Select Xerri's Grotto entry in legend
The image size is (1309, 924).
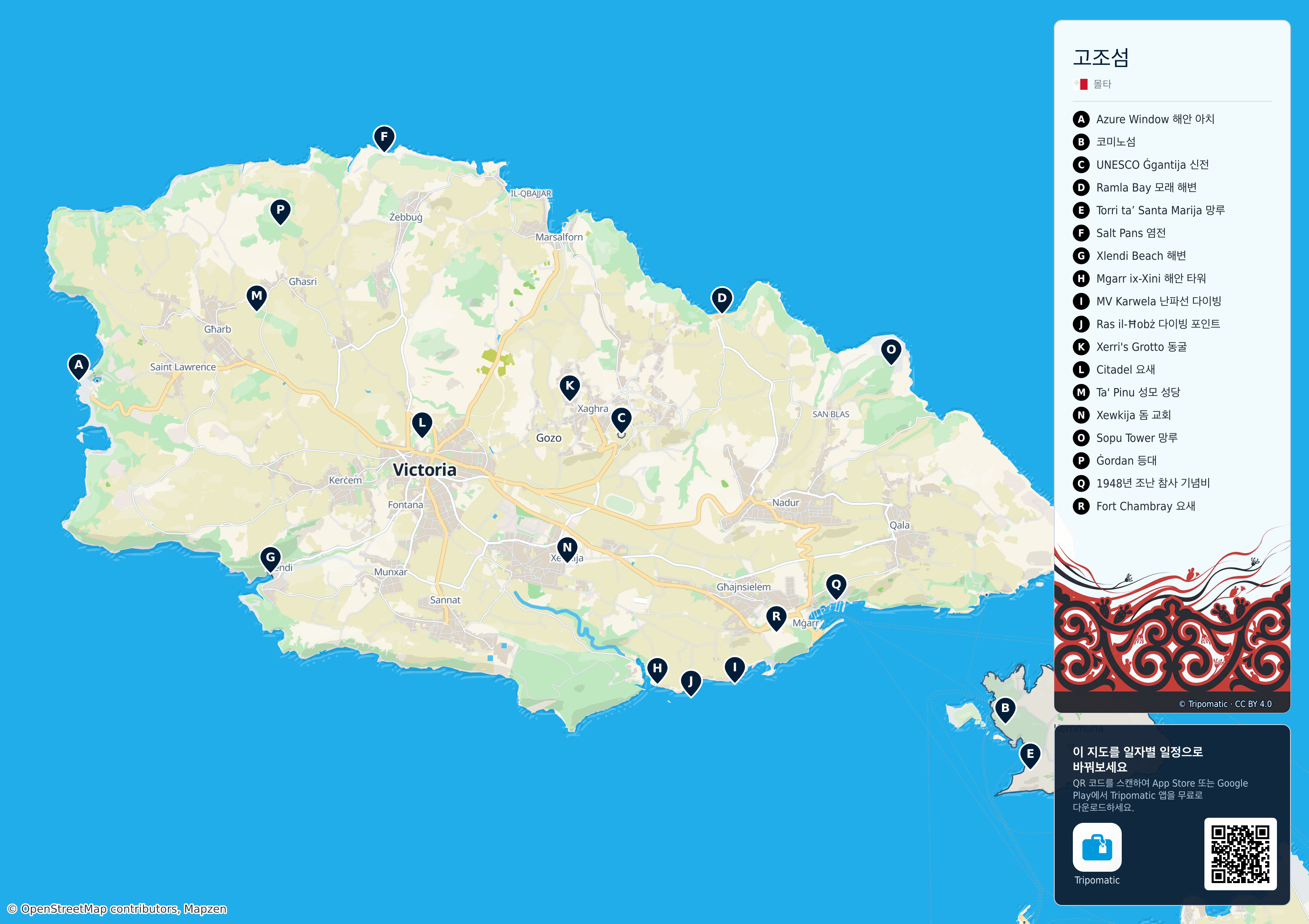click(1129, 346)
